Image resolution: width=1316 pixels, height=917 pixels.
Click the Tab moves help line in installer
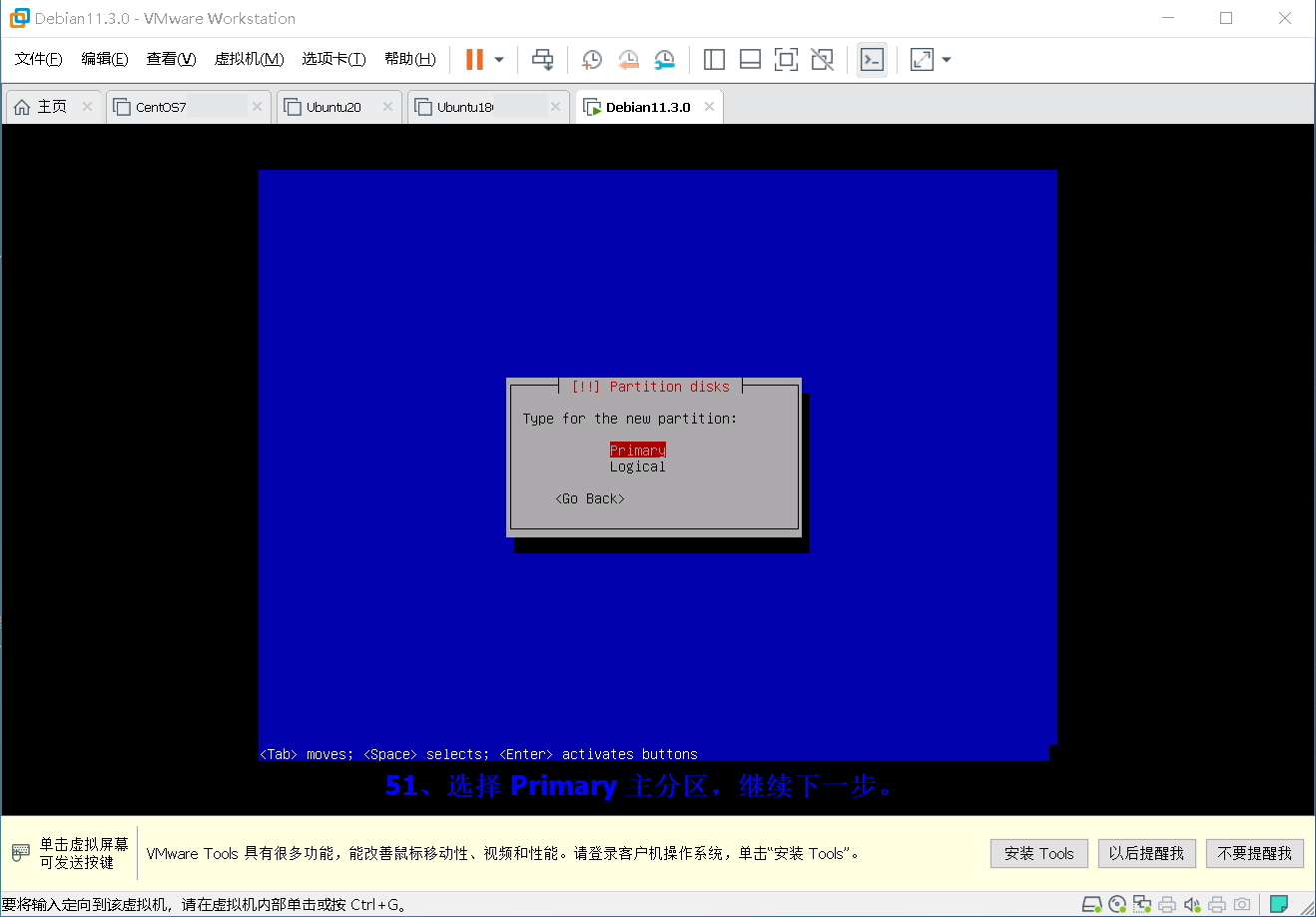478,754
